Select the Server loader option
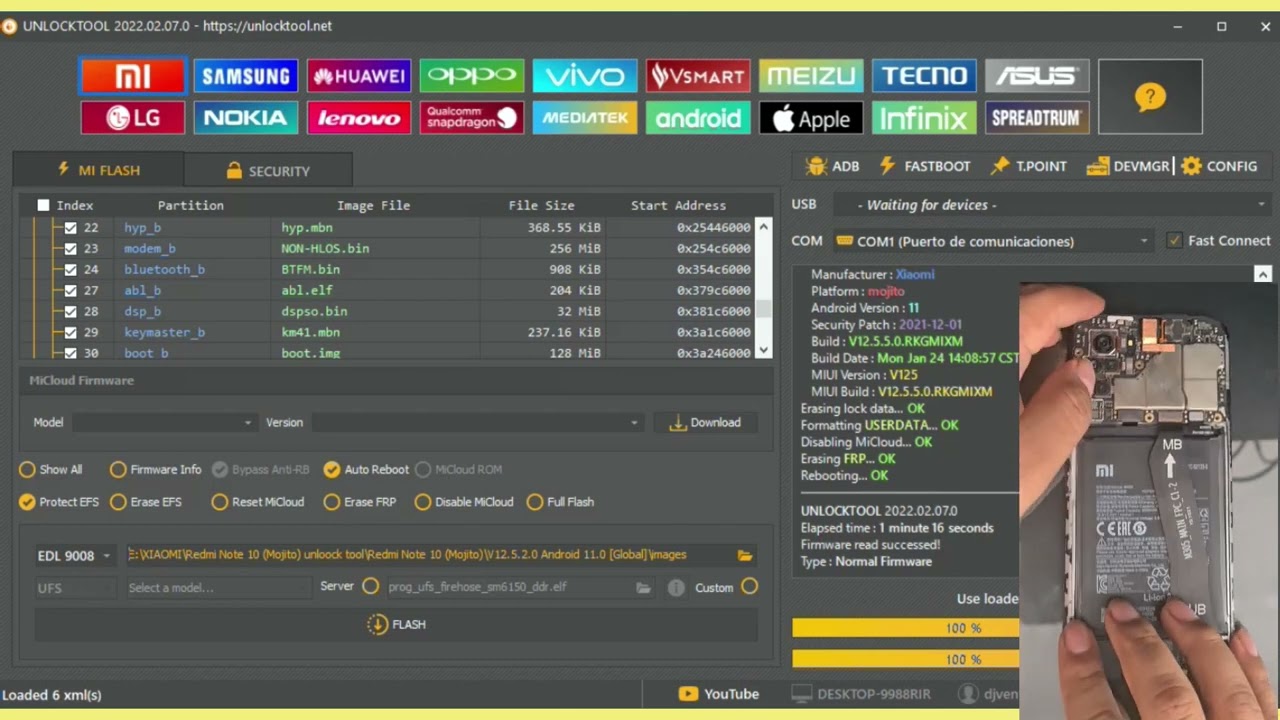 click(371, 587)
